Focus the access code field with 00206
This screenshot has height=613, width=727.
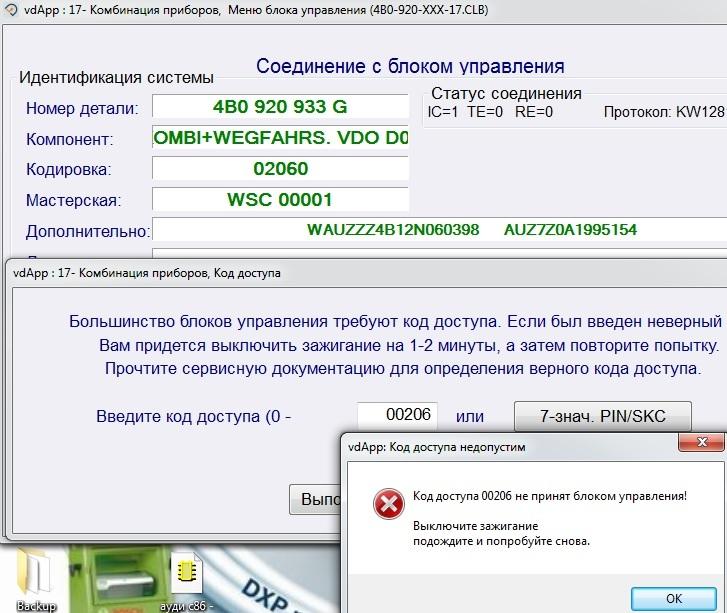(397, 415)
